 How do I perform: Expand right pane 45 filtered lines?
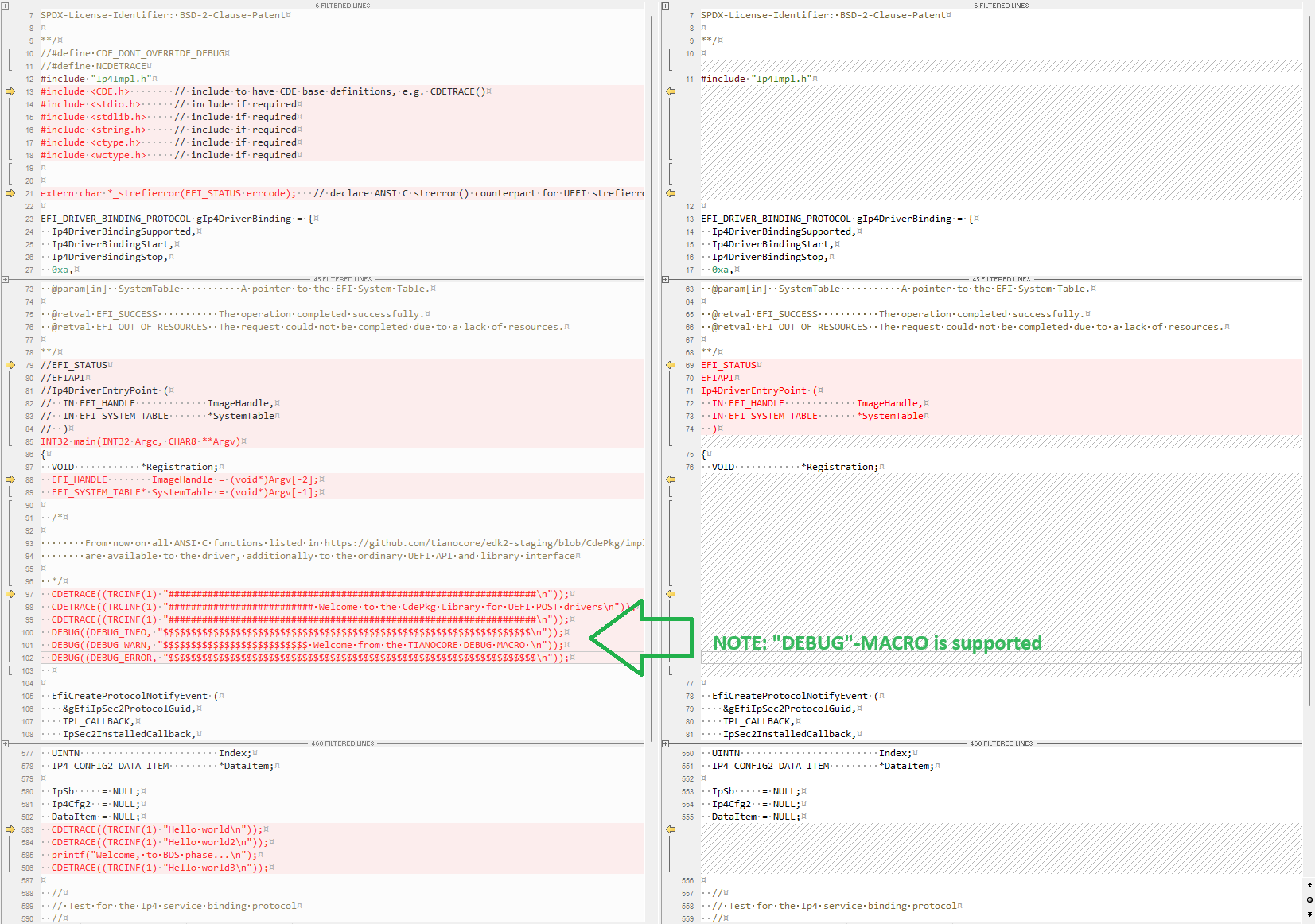pos(665,279)
